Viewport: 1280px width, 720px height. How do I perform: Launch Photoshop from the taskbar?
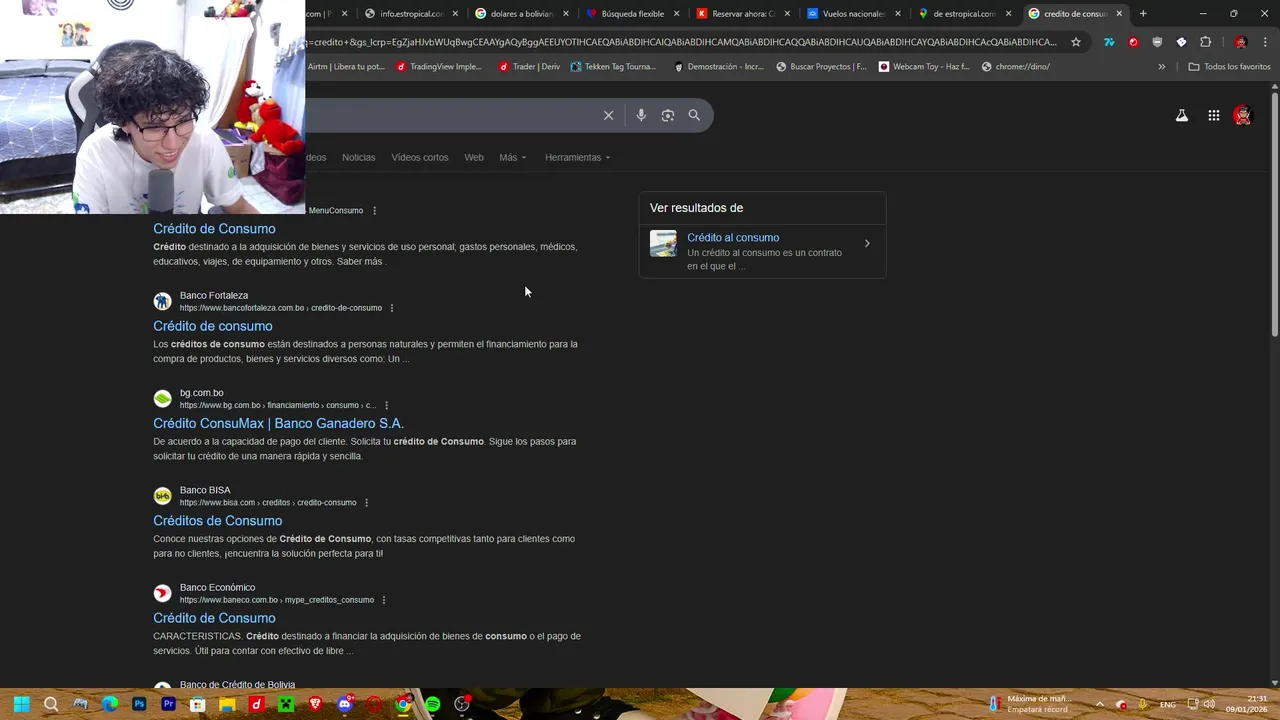(x=139, y=704)
